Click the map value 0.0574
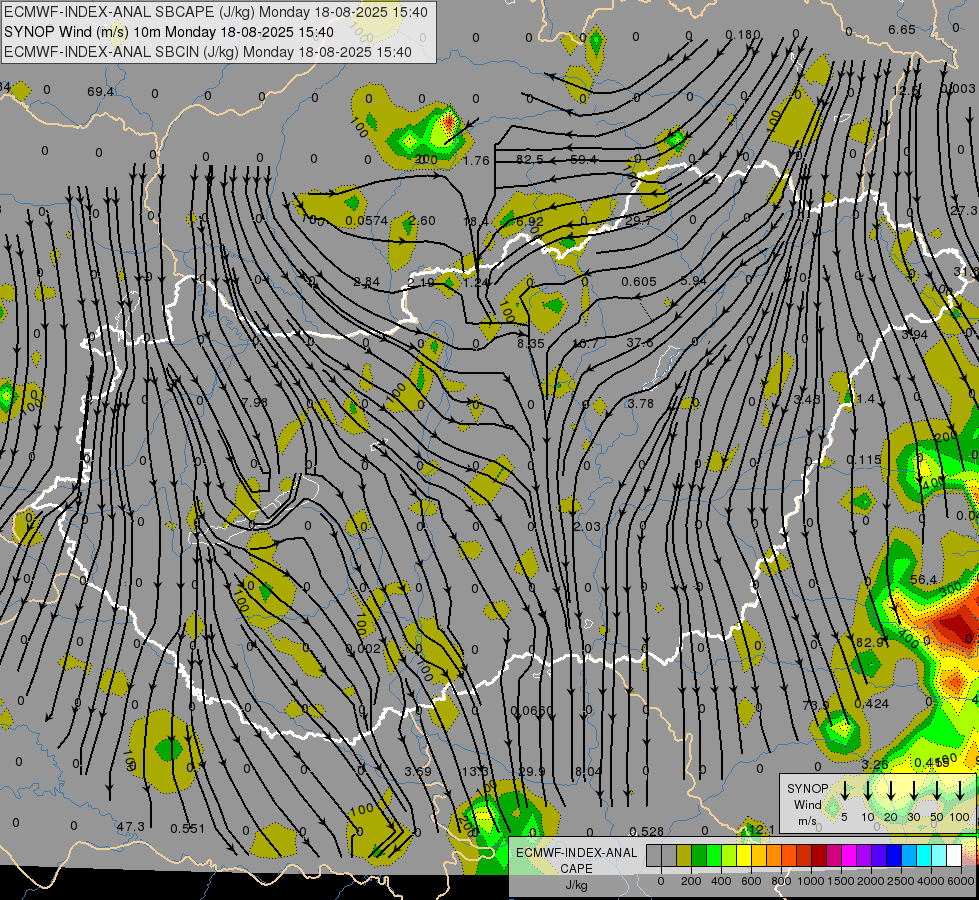Screen dimensions: 979x900 (366, 220)
